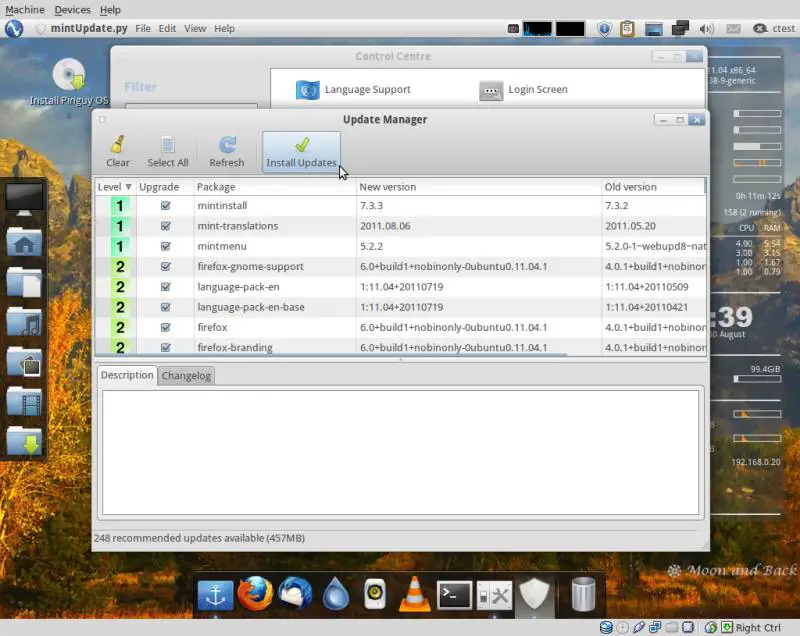Image resolution: width=800 pixels, height=636 pixels.
Task: Open Install Pinguy OS desktop icon
Action: [x=69, y=82]
